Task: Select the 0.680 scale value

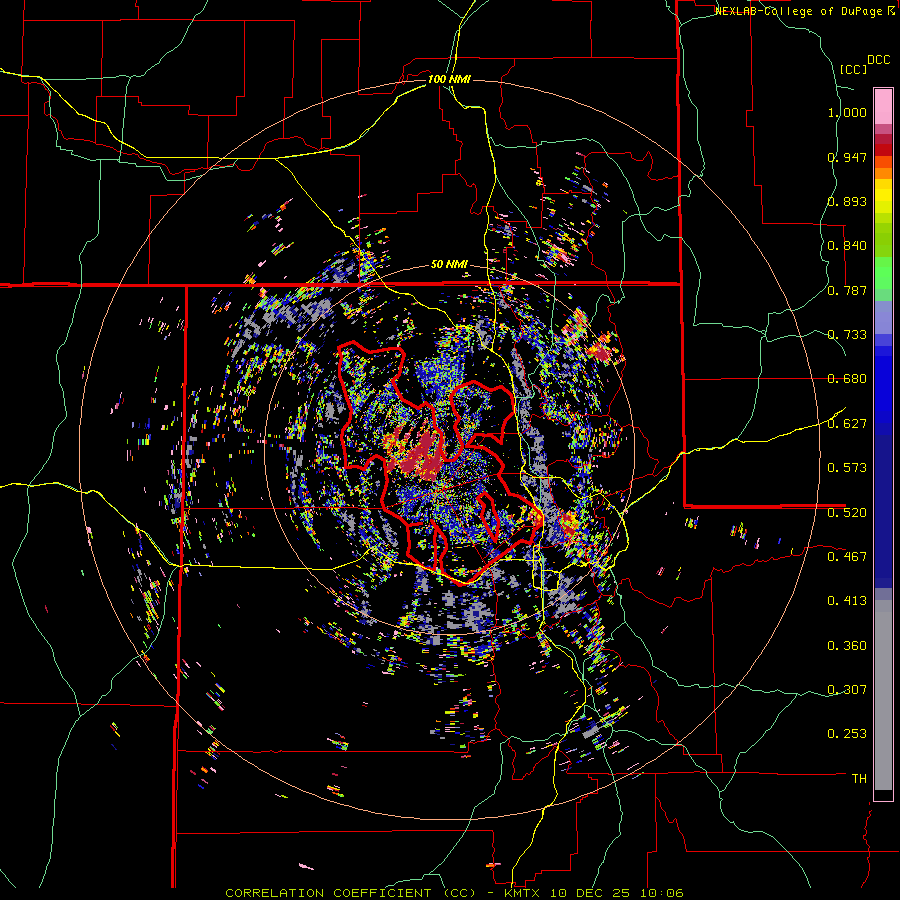Action: [847, 379]
